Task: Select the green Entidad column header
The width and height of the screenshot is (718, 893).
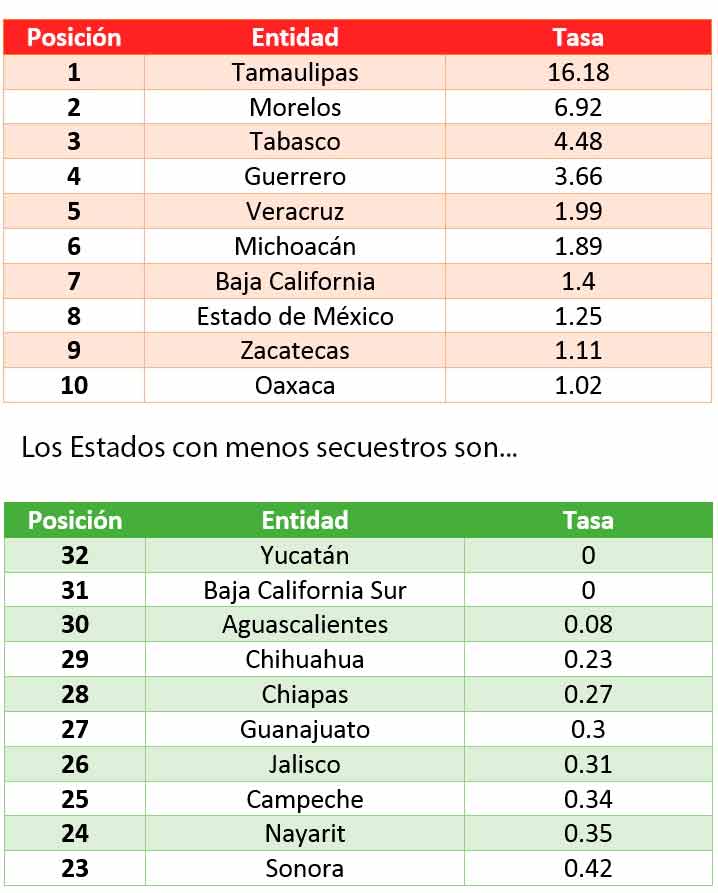Action: pyautogui.click(x=305, y=520)
